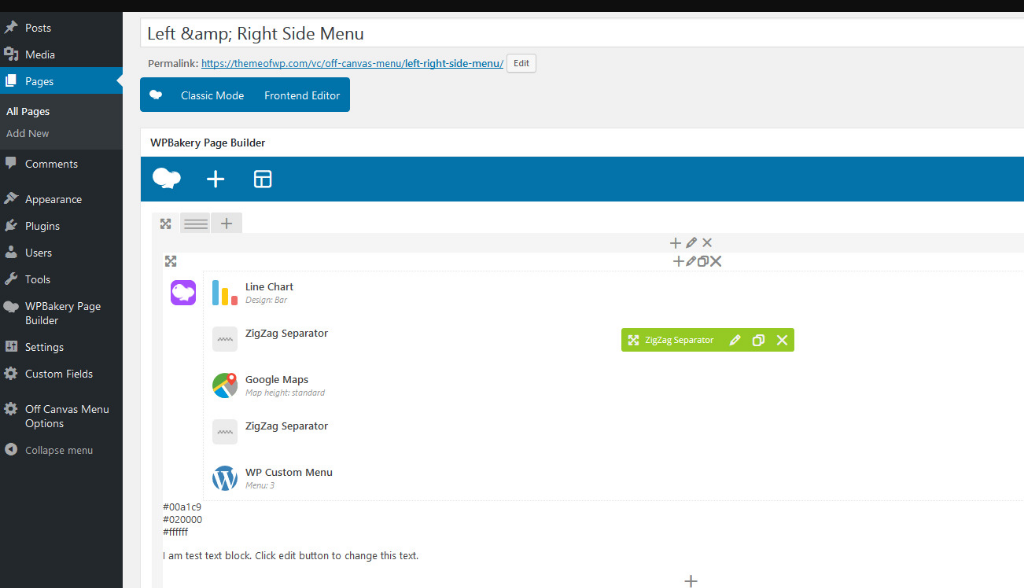Switch to Classic Mode

[212, 96]
